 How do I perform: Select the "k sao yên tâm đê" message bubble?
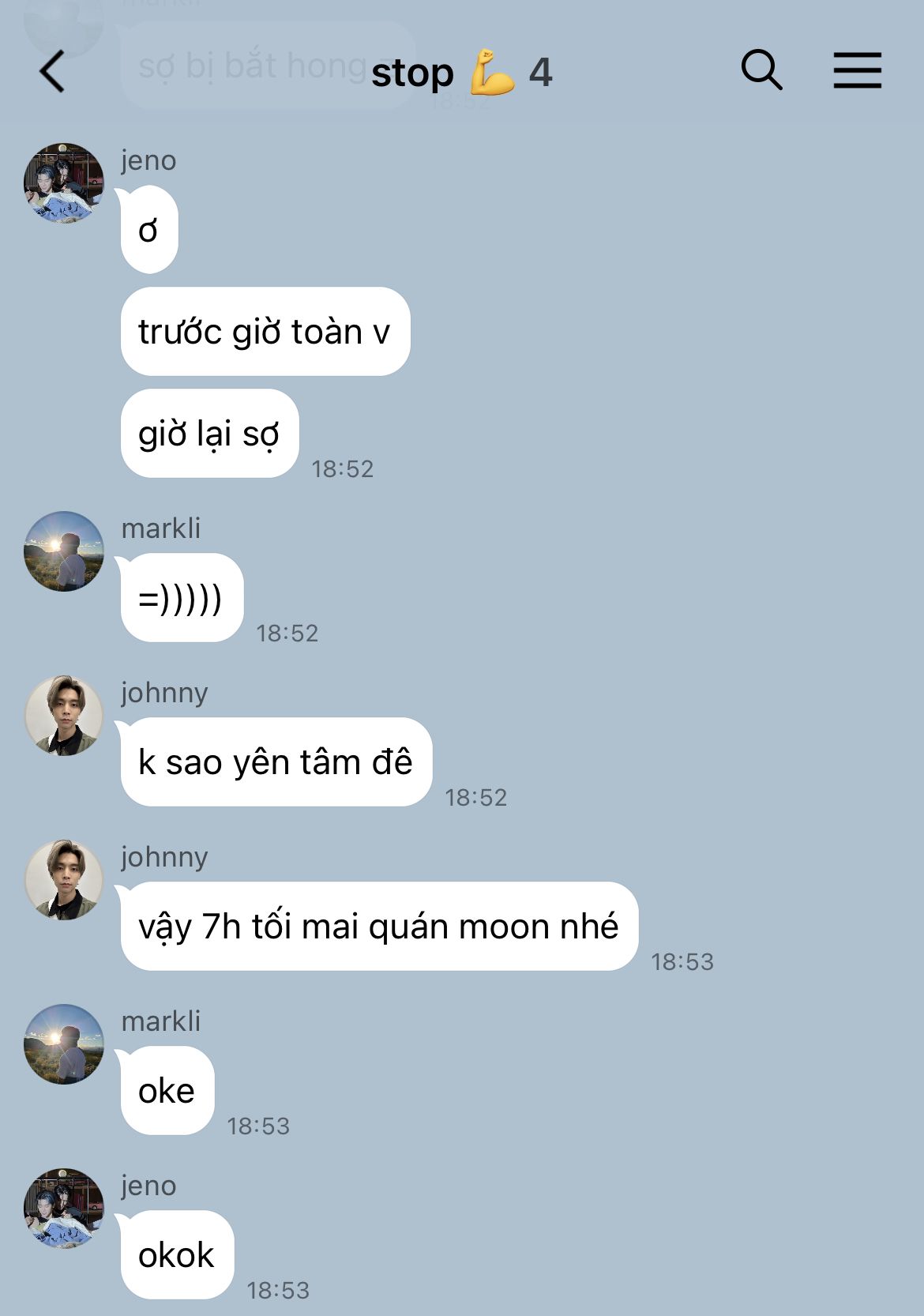coord(276,761)
